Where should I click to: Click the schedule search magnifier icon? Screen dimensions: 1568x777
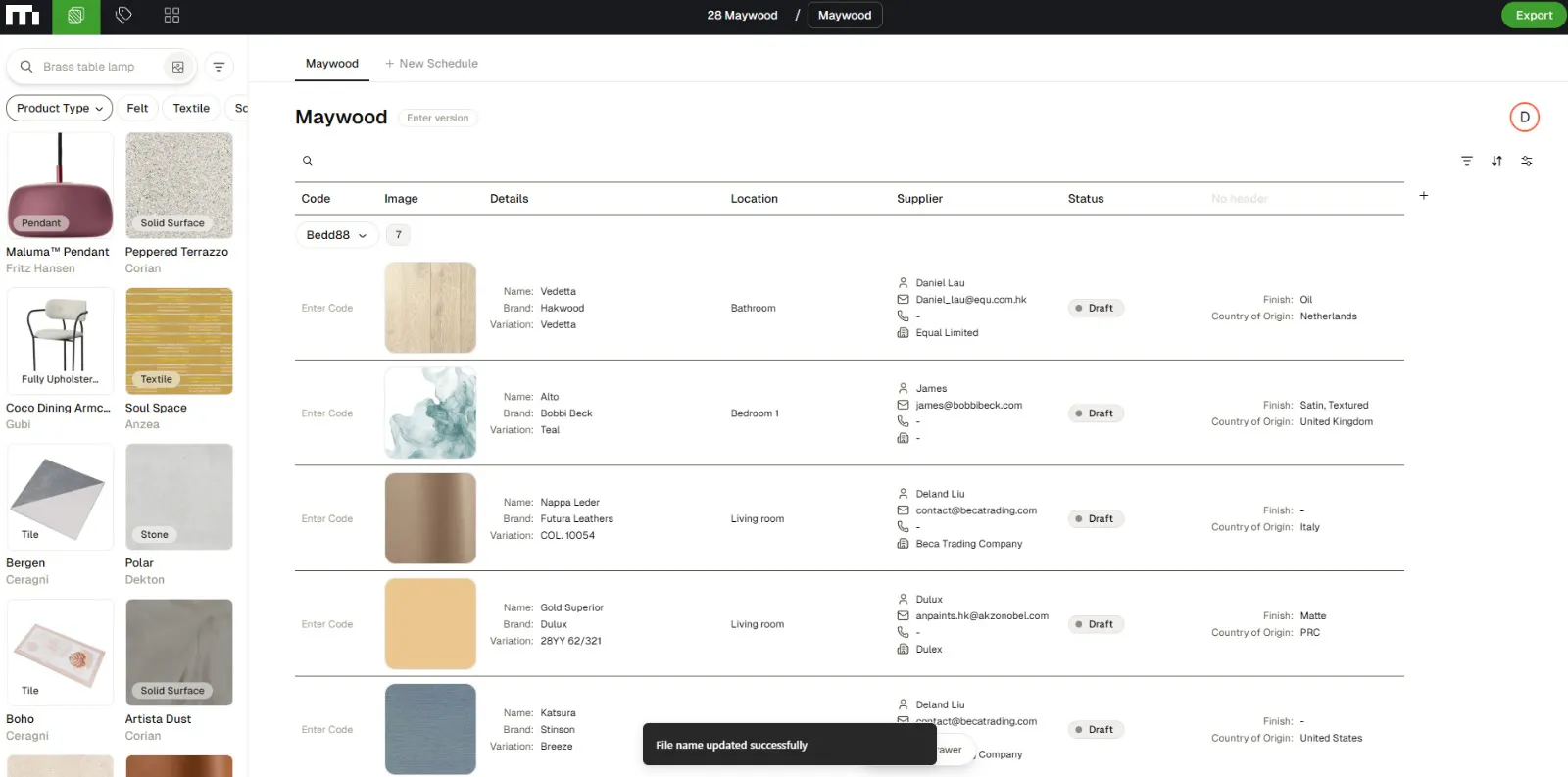(307, 161)
